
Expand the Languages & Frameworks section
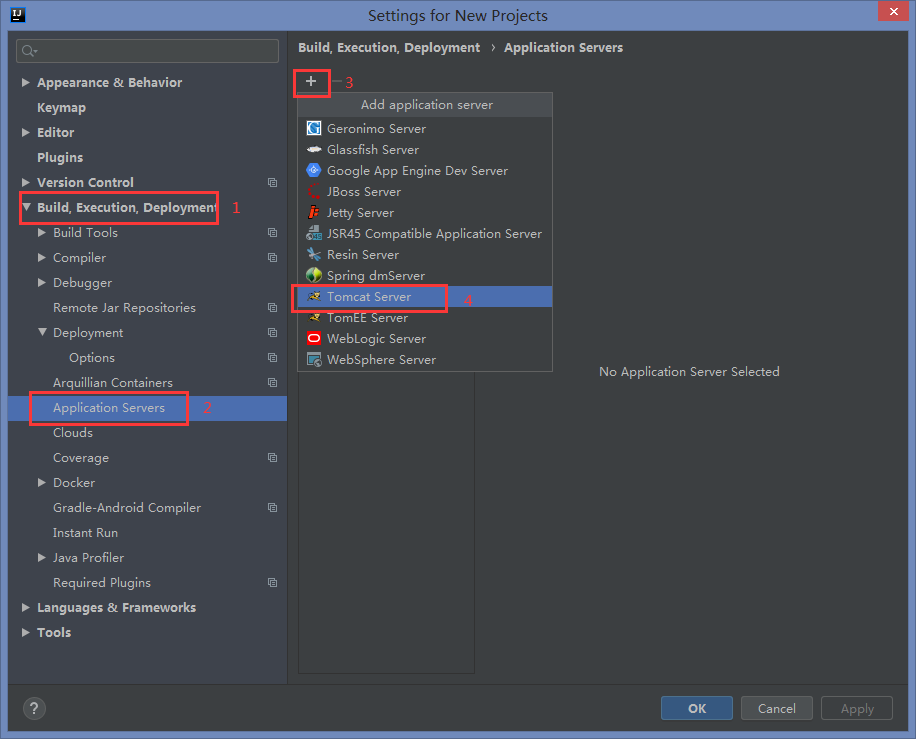click(26, 608)
